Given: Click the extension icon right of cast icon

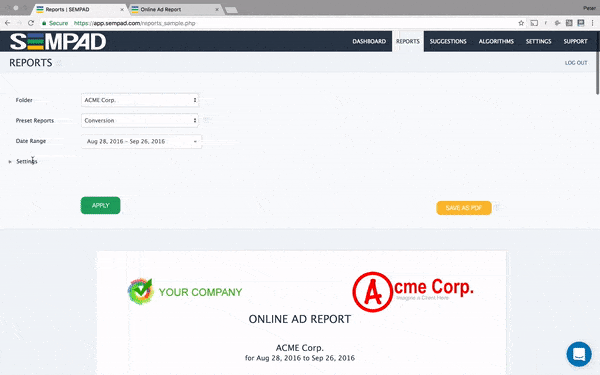Looking at the screenshot, I should click(x=546, y=23).
